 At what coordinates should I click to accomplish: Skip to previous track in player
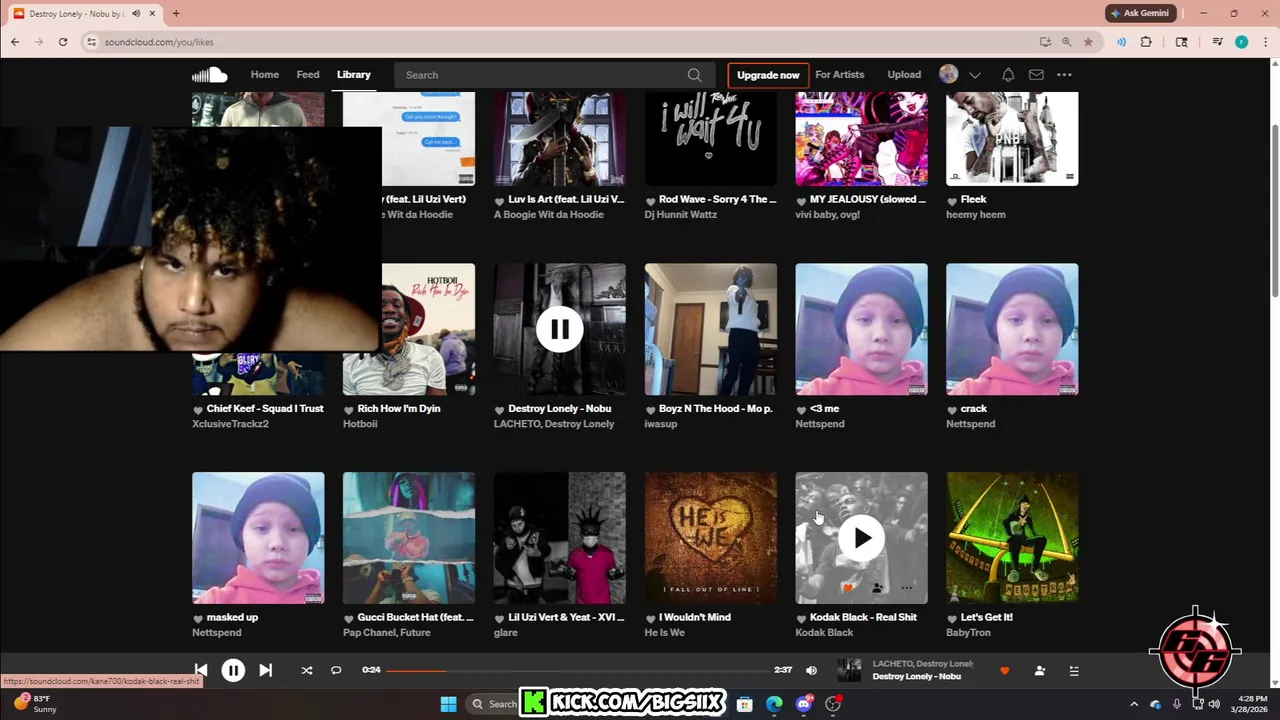coord(201,670)
